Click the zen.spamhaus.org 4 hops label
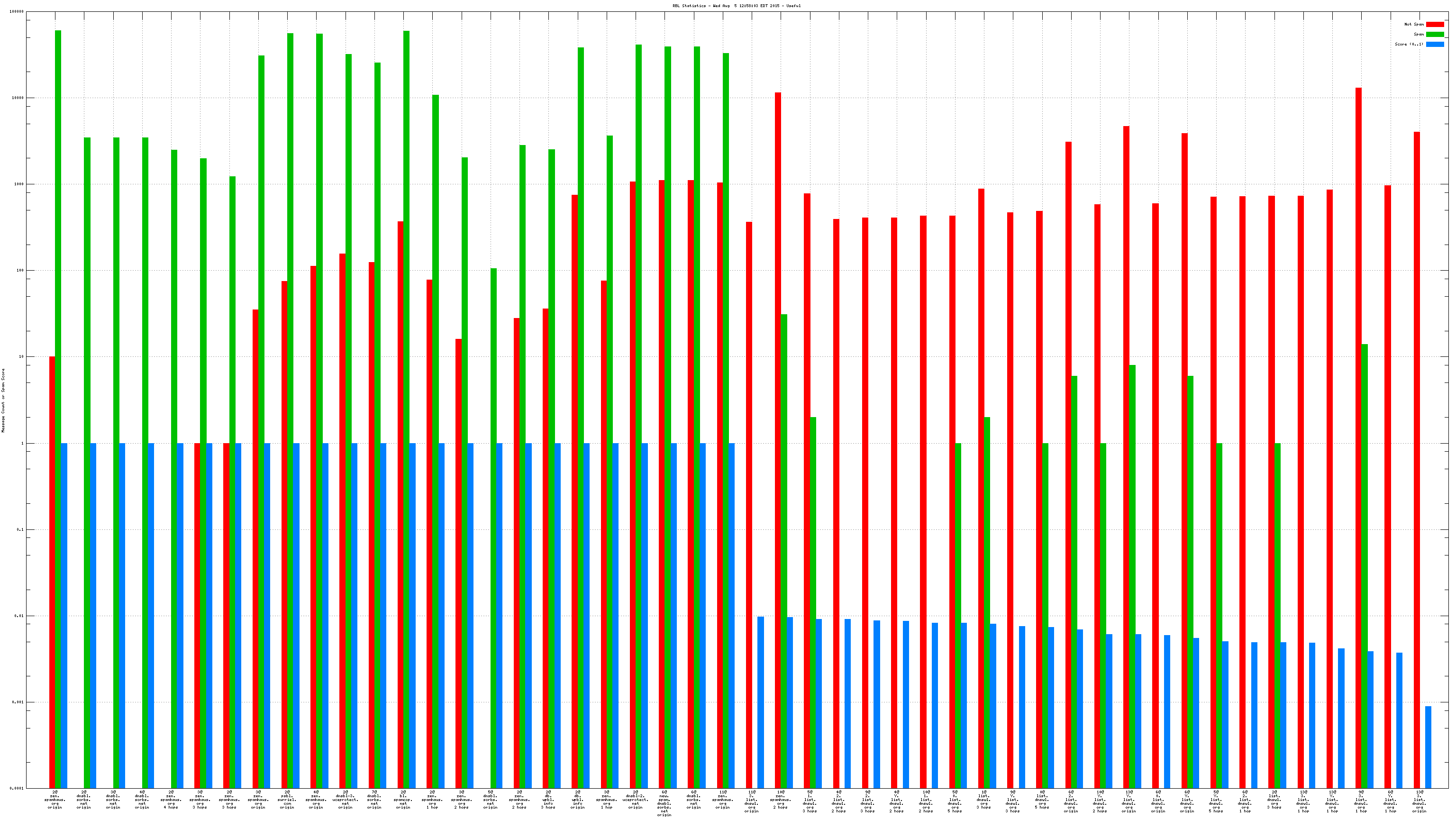The image size is (1456, 819). click(x=171, y=800)
